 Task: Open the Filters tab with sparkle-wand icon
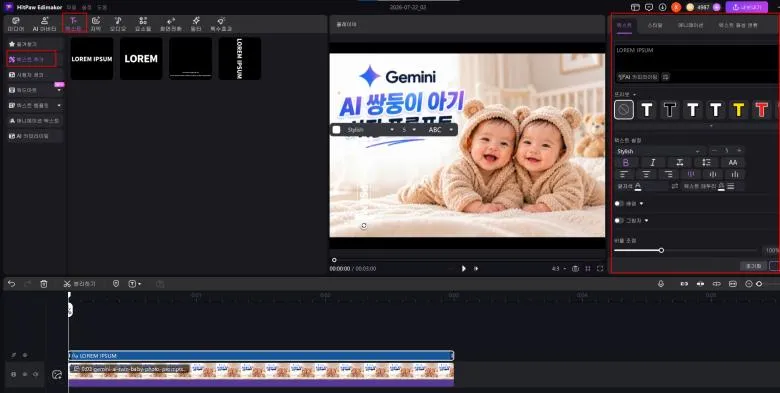point(196,24)
